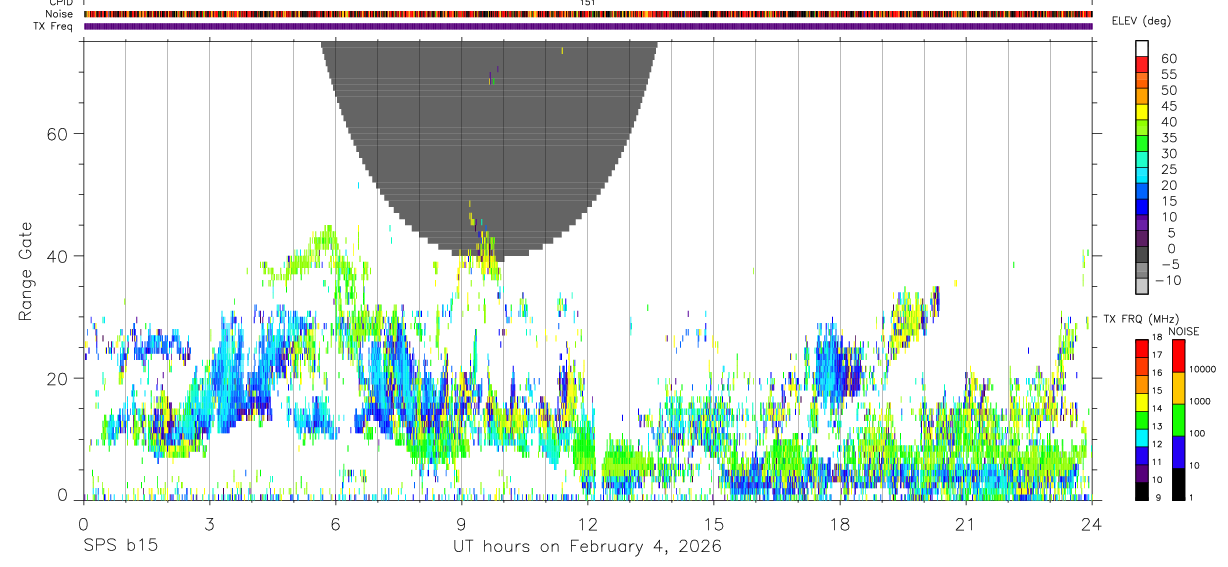The image size is (1228, 567).
Task: Click the white top swatch of the ELEV colorbar
Action: click(1142, 48)
